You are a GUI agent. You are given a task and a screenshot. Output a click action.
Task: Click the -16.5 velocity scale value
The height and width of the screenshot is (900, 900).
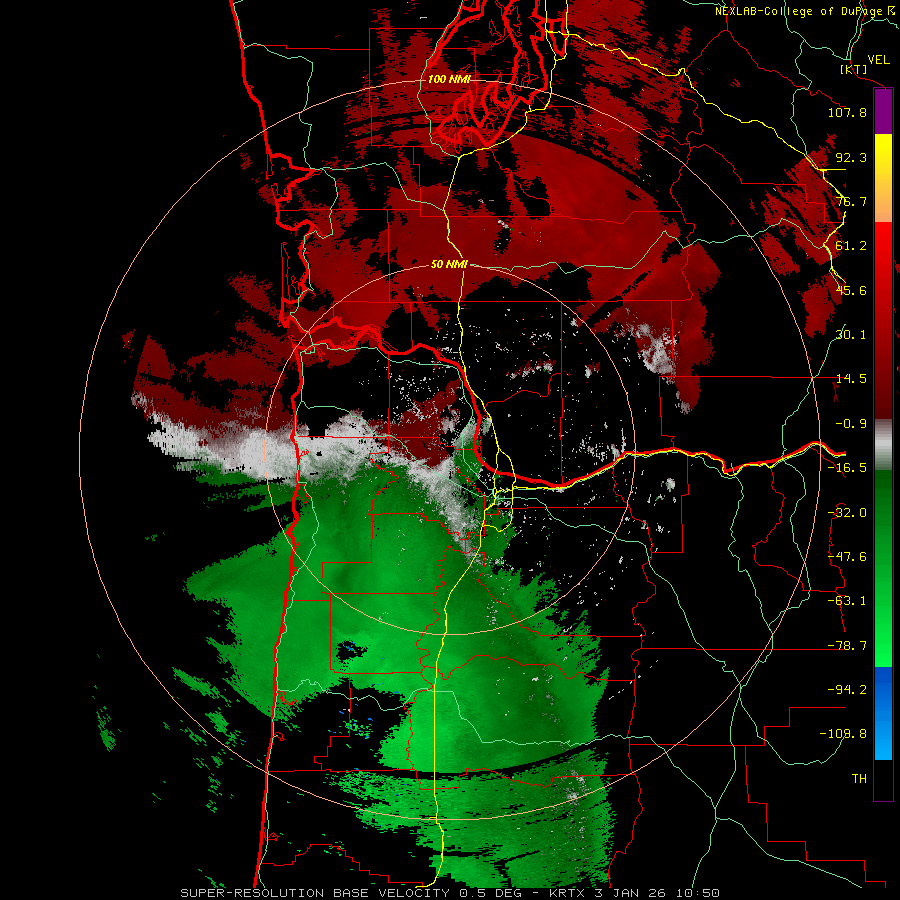click(847, 468)
